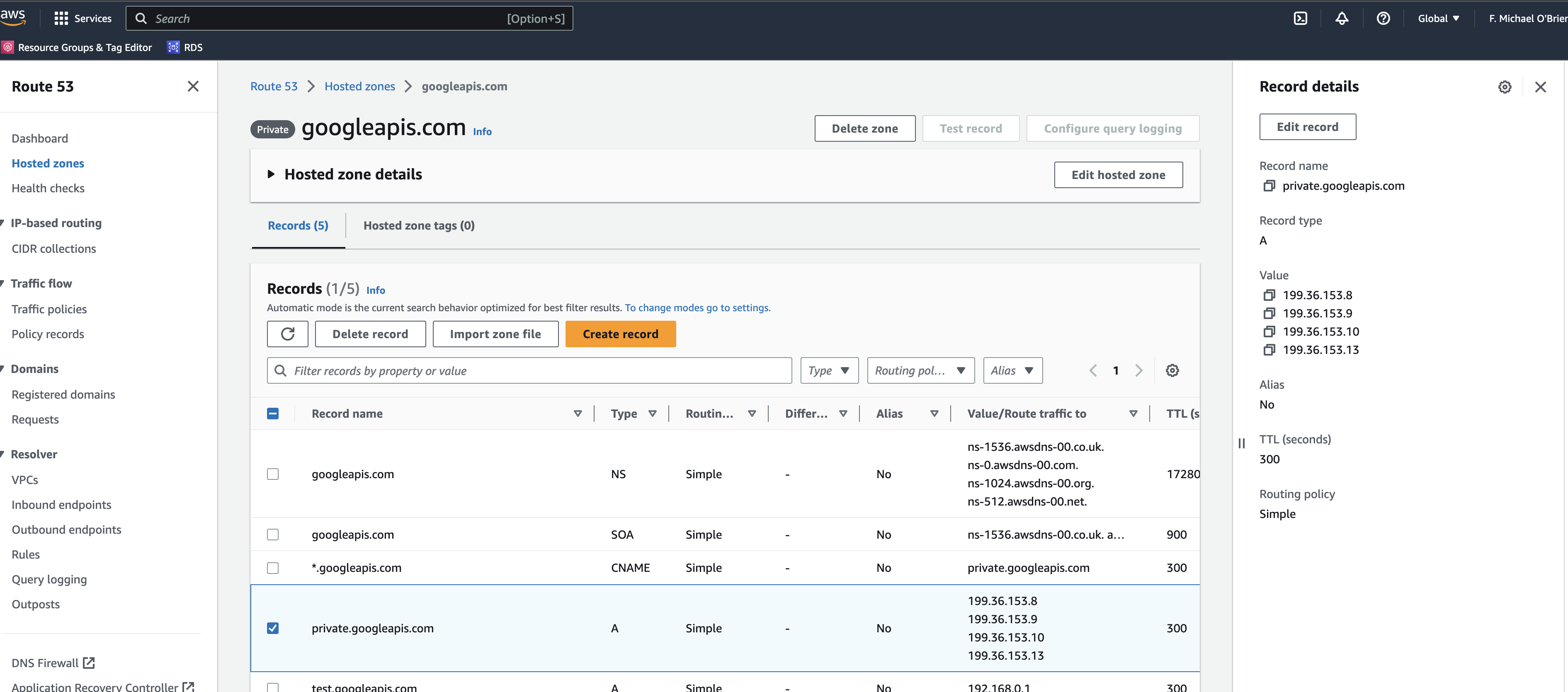The width and height of the screenshot is (1568, 692).
Task: Open Record details settings gear
Action: (x=1505, y=87)
